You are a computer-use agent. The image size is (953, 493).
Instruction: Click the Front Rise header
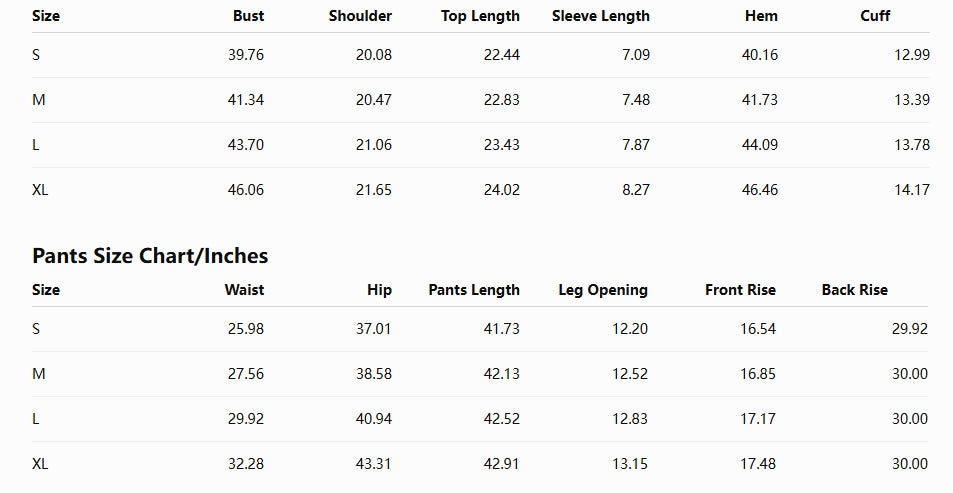point(740,290)
